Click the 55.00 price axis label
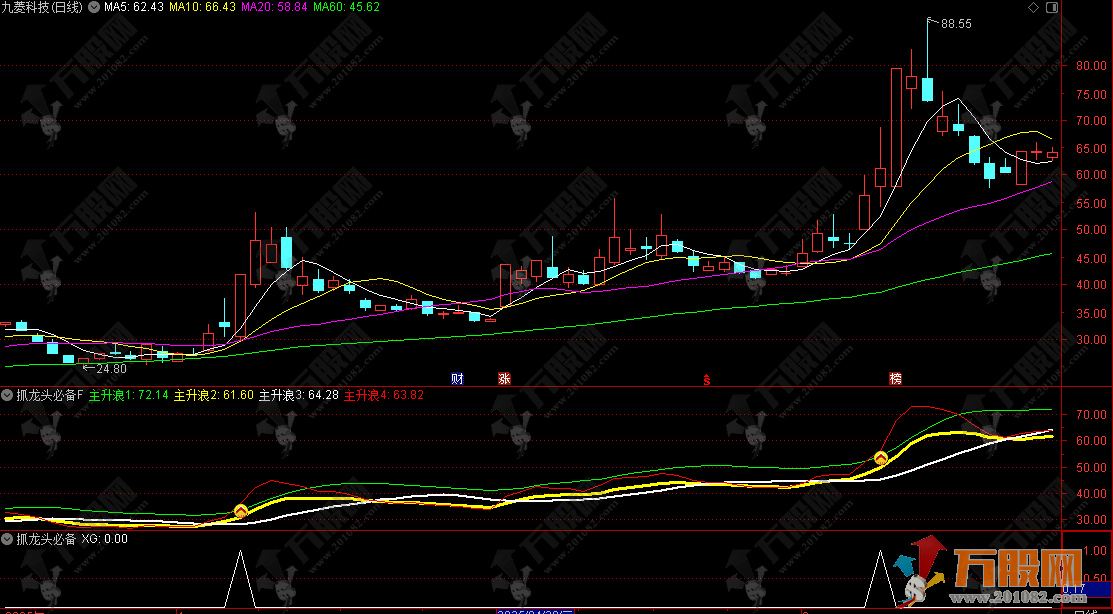The width and height of the screenshot is (1113, 614). pos(1091,203)
